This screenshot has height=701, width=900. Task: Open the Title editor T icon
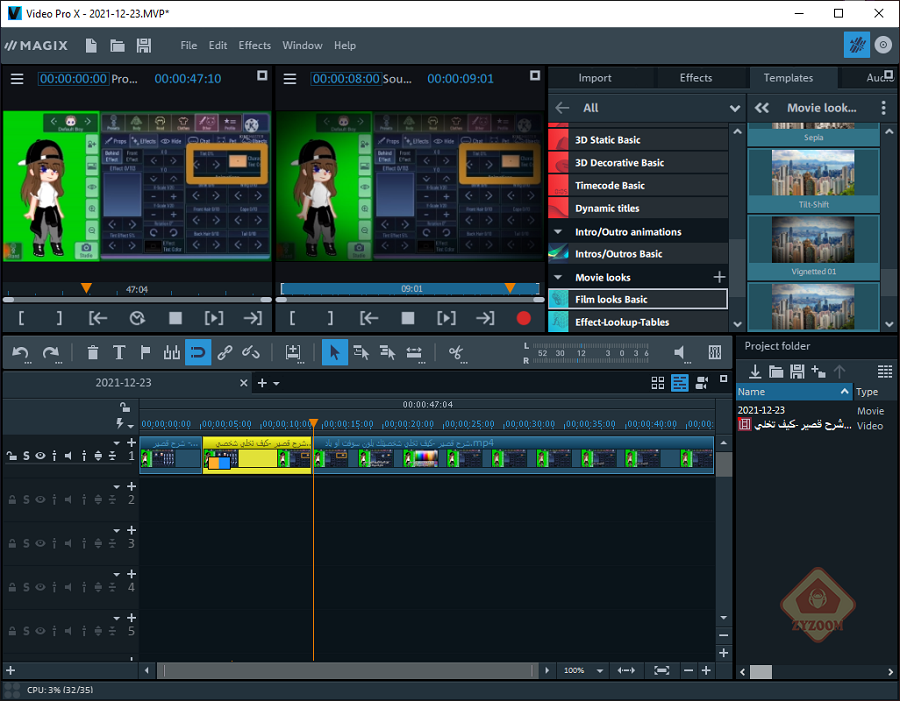pyautogui.click(x=119, y=353)
